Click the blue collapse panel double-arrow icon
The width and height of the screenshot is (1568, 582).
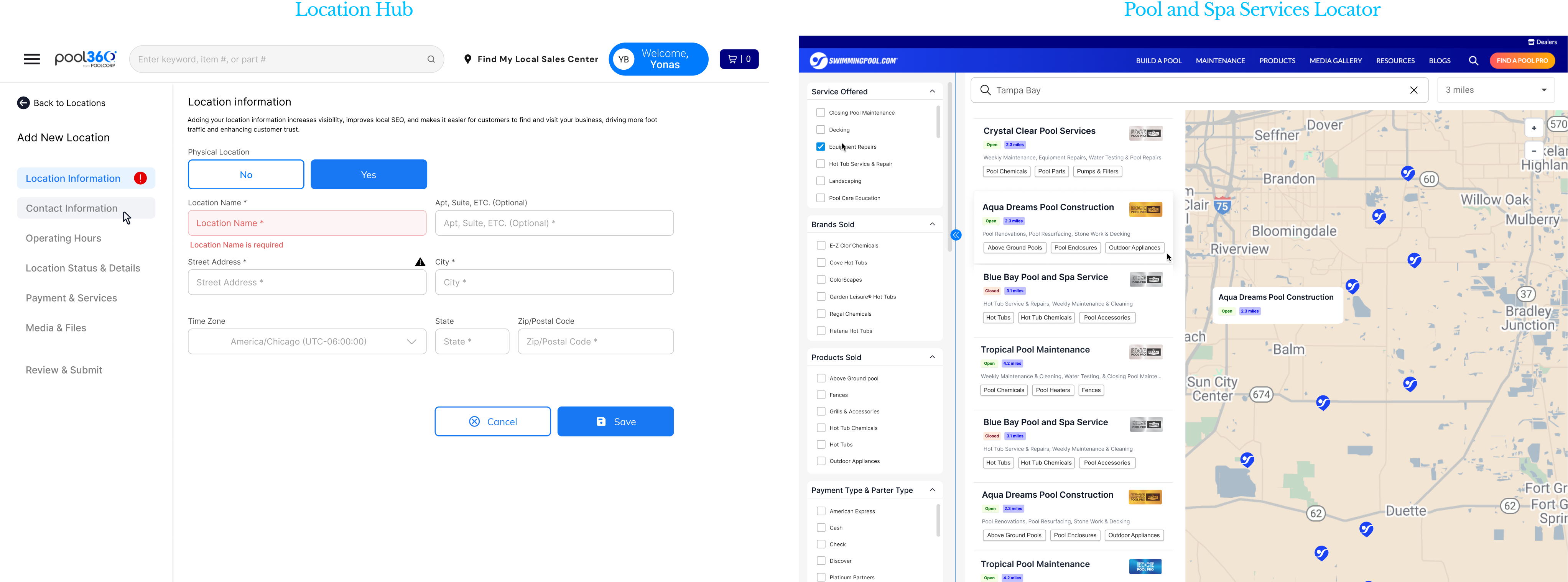pyautogui.click(x=956, y=235)
